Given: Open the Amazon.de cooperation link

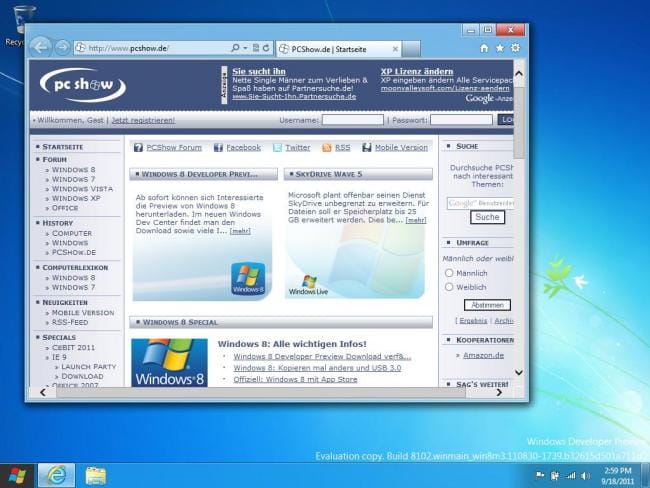Looking at the screenshot, I should tap(483, 355).
